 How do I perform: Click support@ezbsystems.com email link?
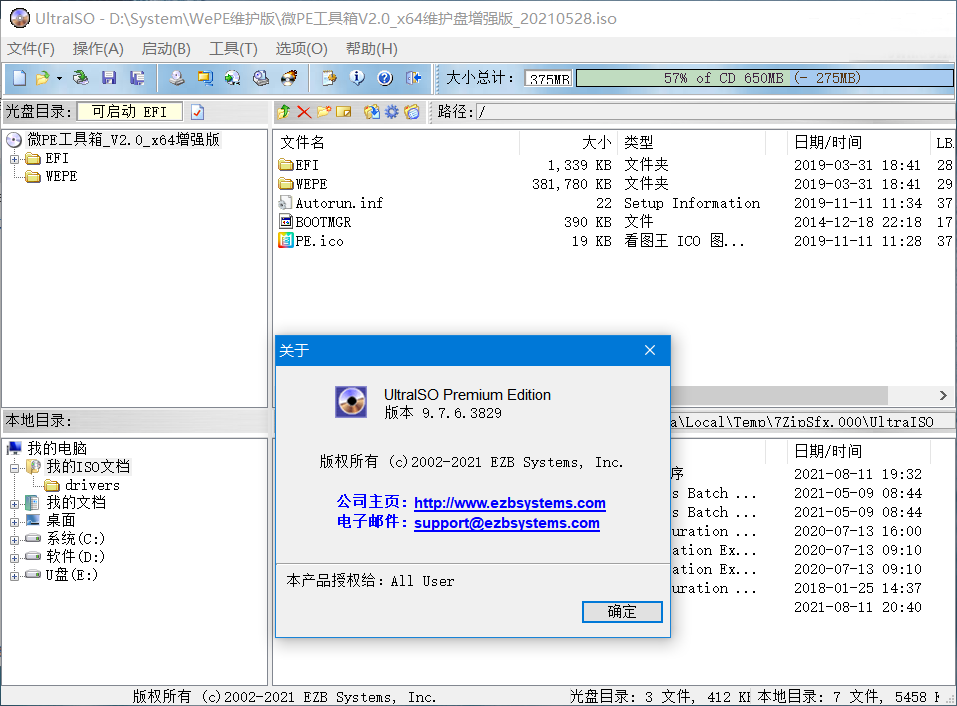pos(507,523)
